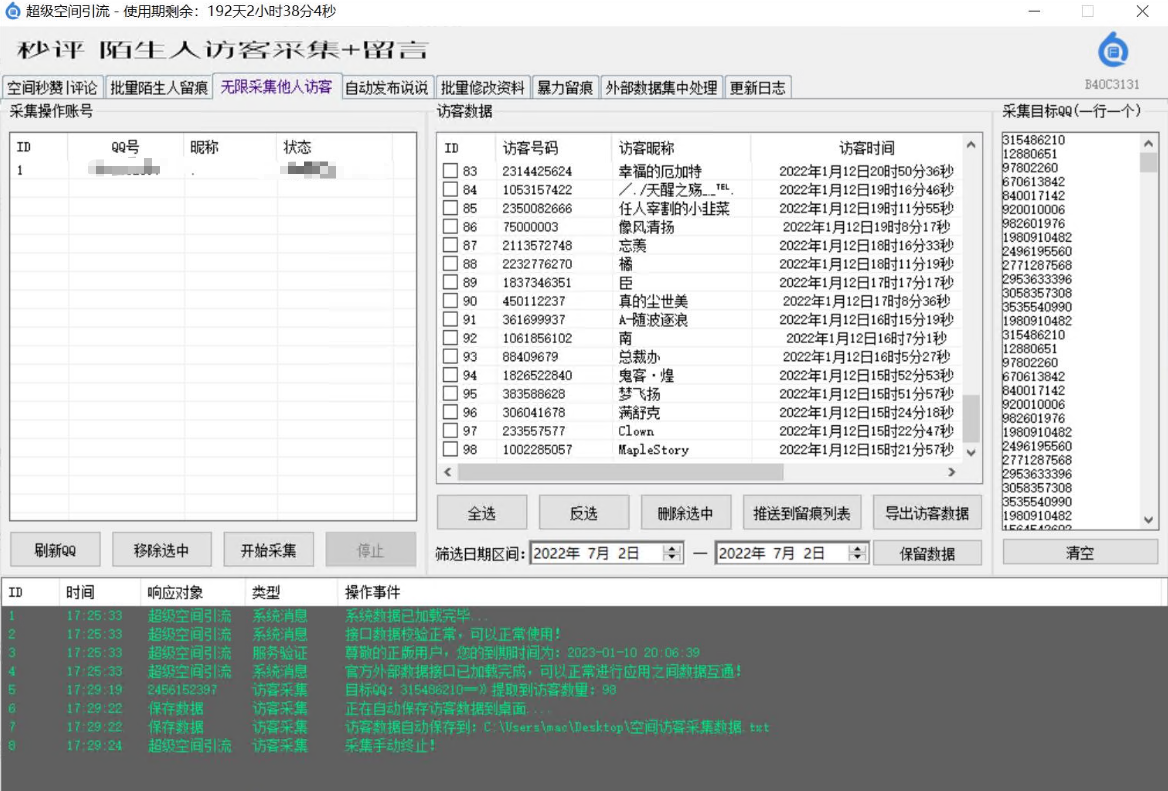The image size is (1168, 791).
Task: Click log row 5 target 2456152397
Action: pyautogui.click(x=182, y=690)
